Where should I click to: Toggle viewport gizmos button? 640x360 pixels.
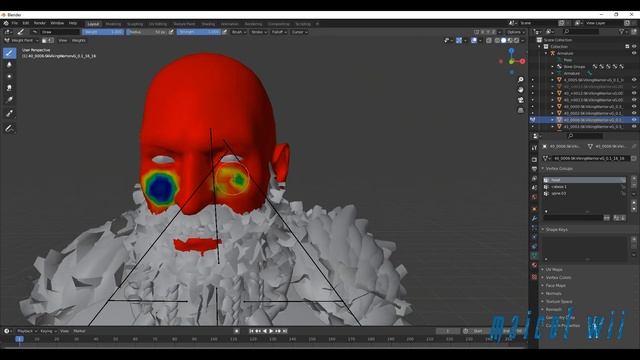point(459,40)
